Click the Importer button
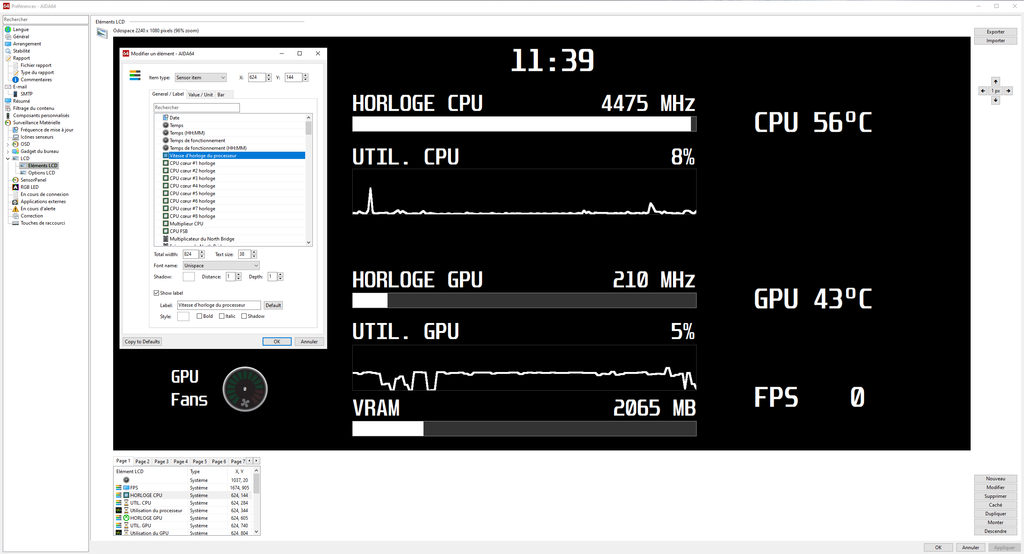Viewport: 1024px width, 554px height. coord(995,41)
